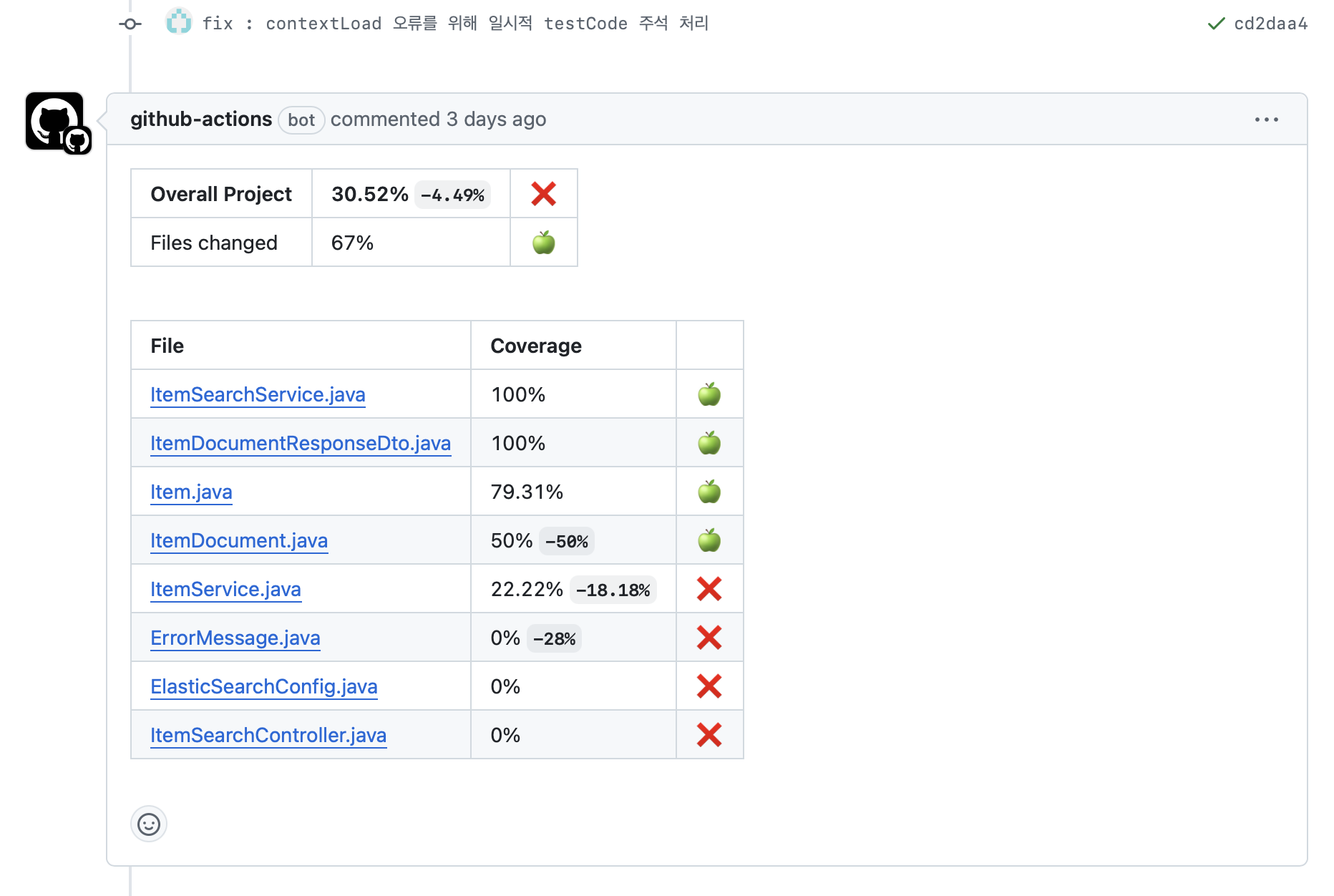The height and width of the screenshot is (896, 1334).
Task: Click the -50% badge for ItemDocument.java
Action: 567,541
